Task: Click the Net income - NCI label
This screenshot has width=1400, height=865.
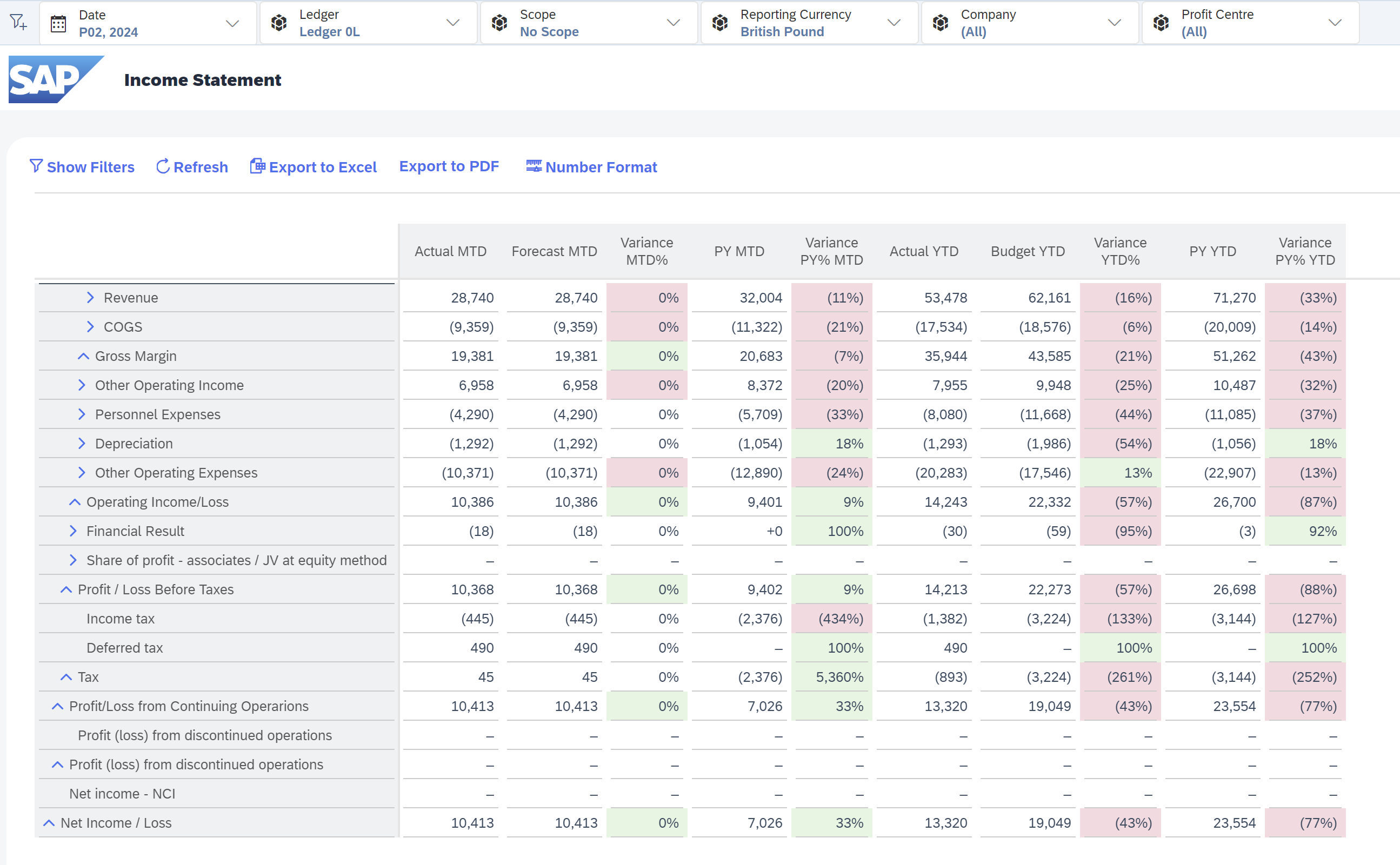Action: coord(123,794)
